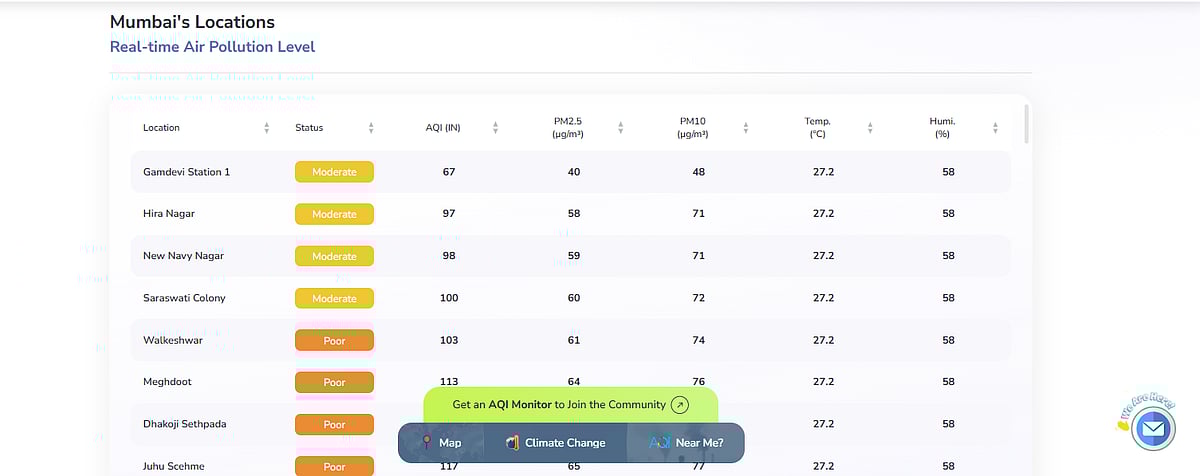This screenshot has height=476, width=1200.
Task: Click the arrow icon in AQI Monitor banner
Action: 679,405
